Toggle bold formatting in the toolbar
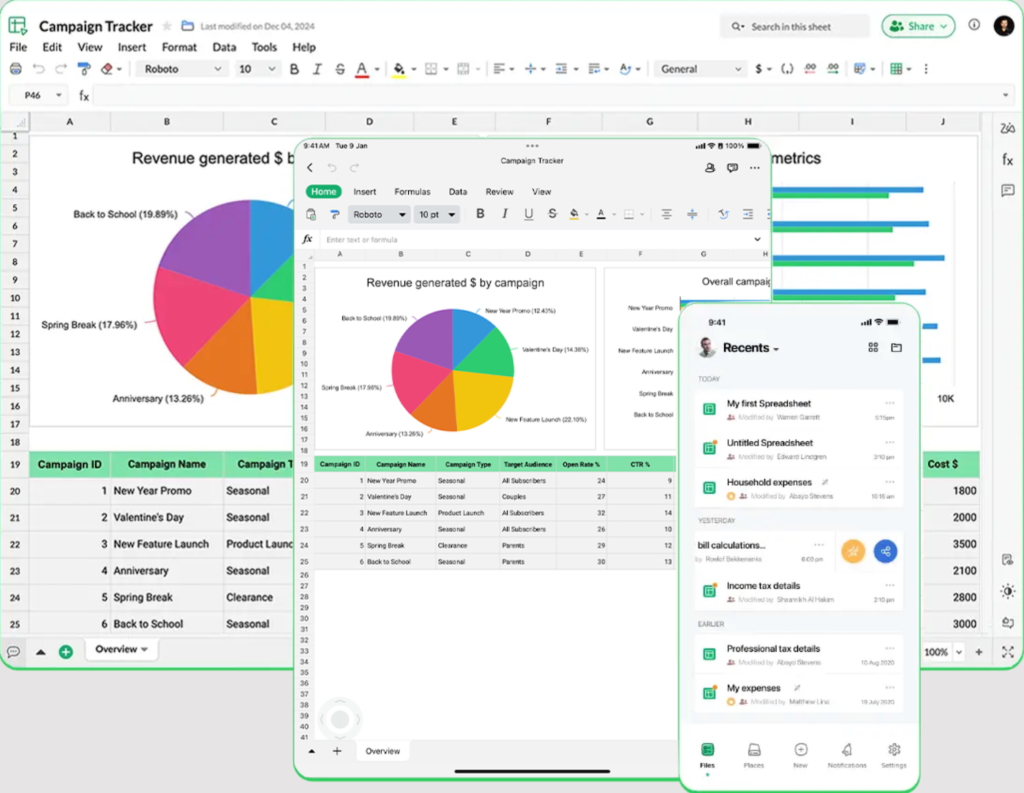1024x793 pixels. pos(293,69)
